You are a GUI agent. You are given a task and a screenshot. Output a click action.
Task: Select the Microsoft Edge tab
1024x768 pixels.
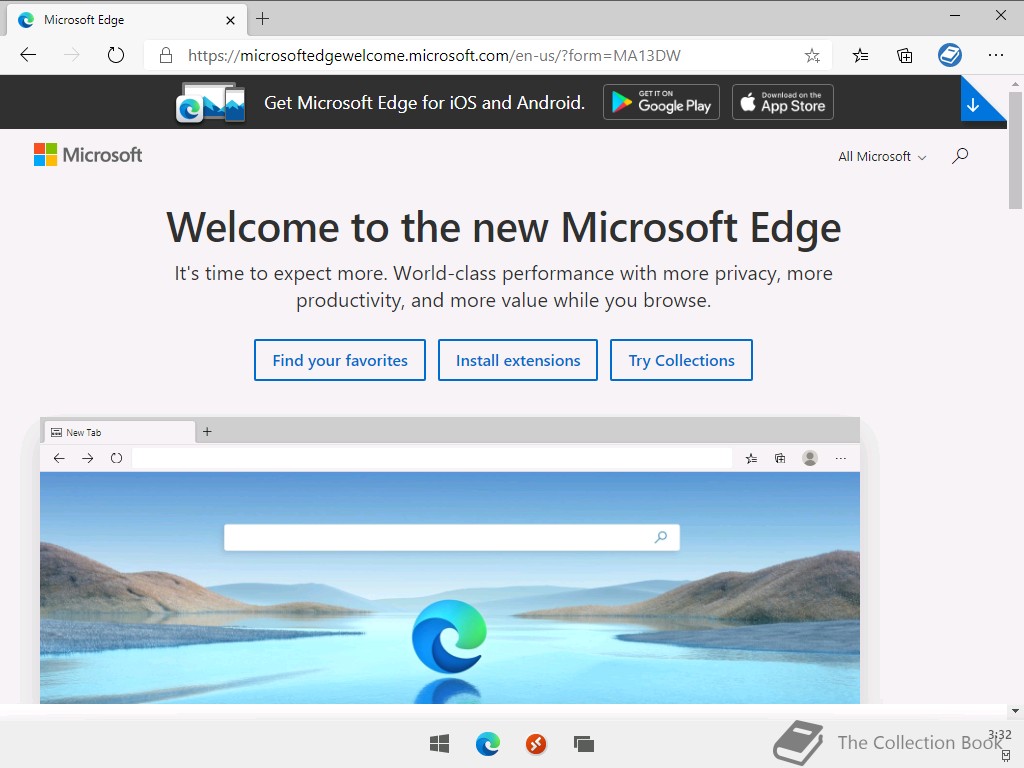pyautogui.click(x=127, y=20)
